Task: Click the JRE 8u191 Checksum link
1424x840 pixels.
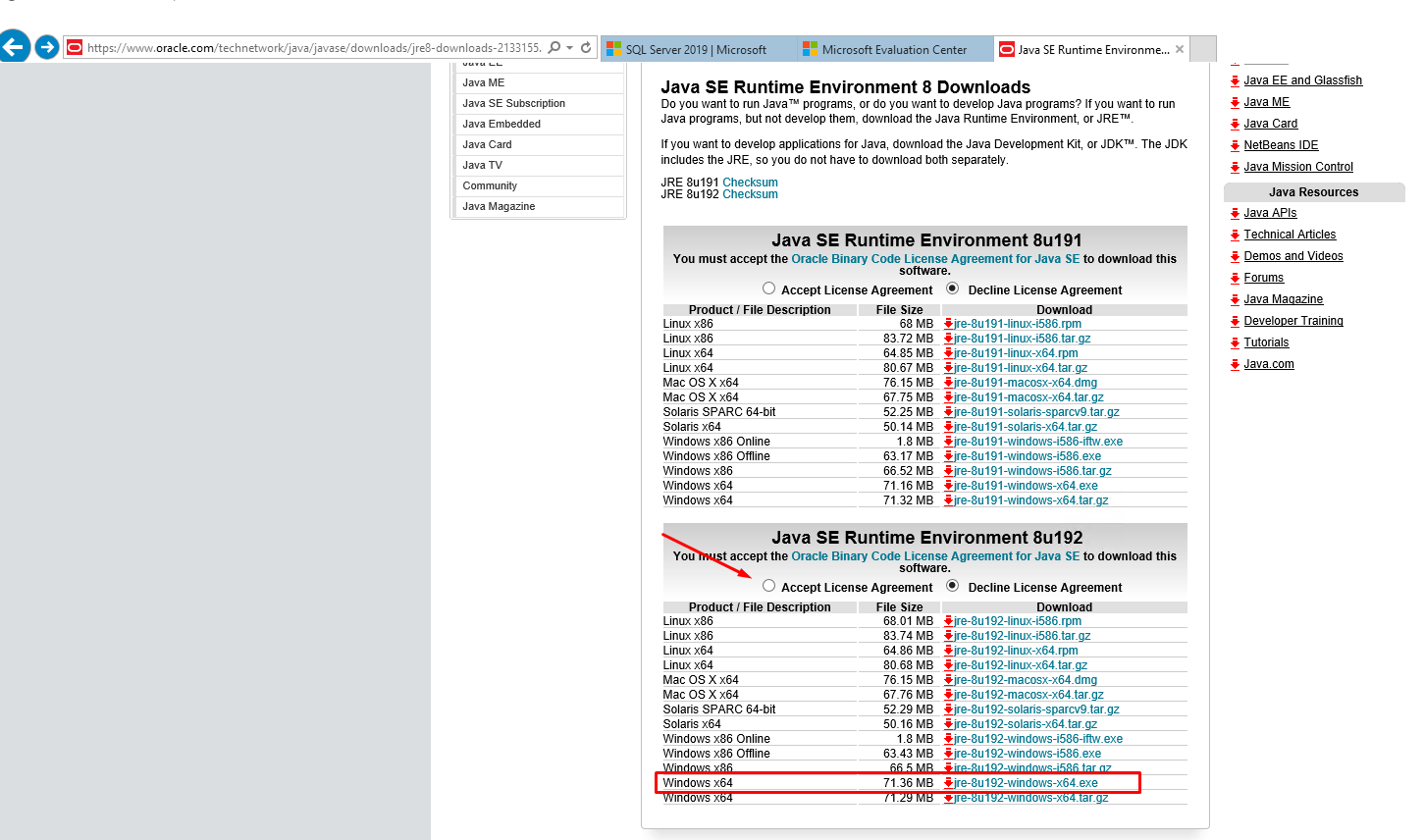Action: (750, 183)
